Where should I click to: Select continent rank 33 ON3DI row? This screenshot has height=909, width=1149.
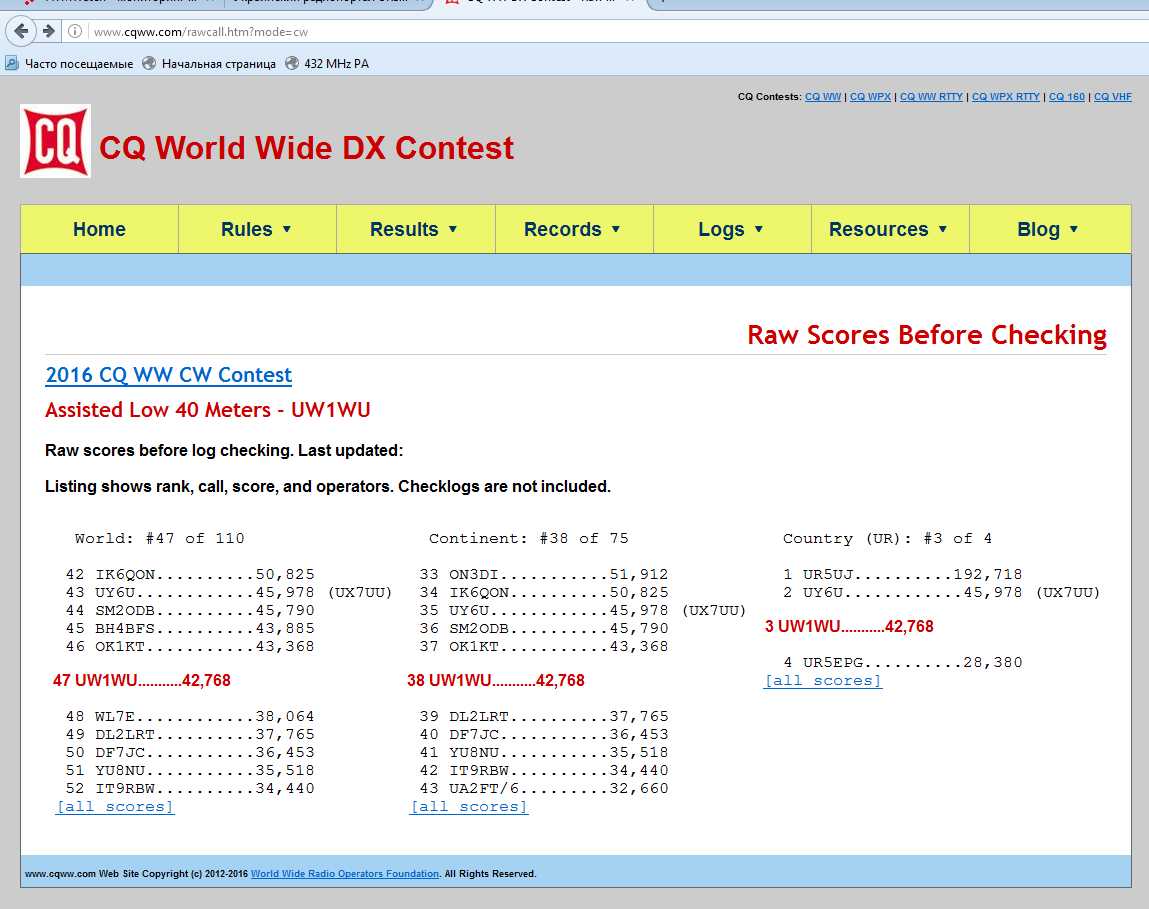(544, 574)
